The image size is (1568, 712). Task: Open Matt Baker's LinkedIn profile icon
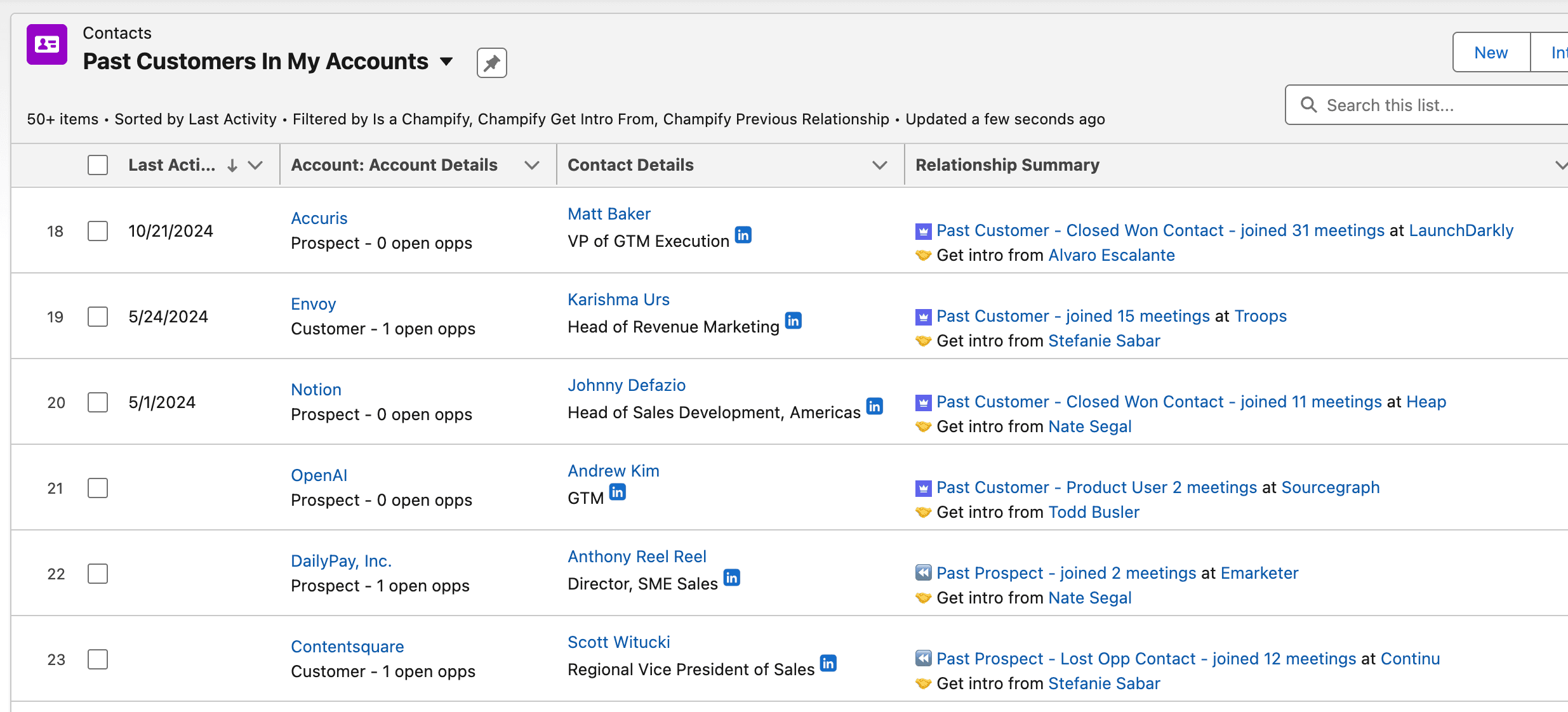(x=743, y=235)
